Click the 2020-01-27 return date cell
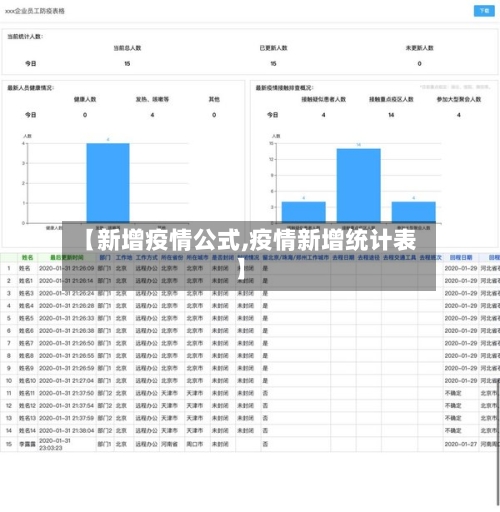 click(461, 444)
